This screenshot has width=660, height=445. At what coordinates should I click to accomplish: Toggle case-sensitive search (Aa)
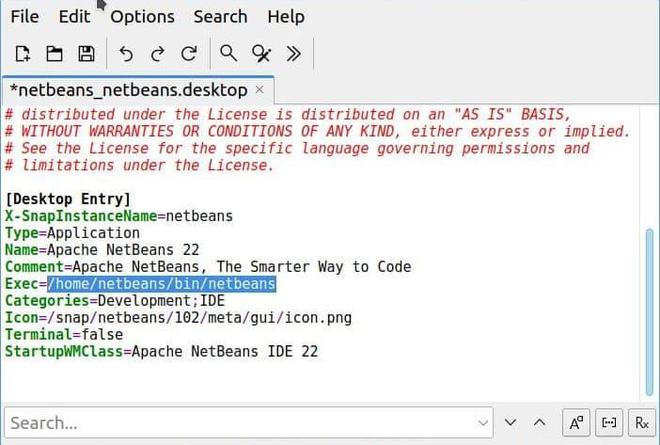click(576, 422)
